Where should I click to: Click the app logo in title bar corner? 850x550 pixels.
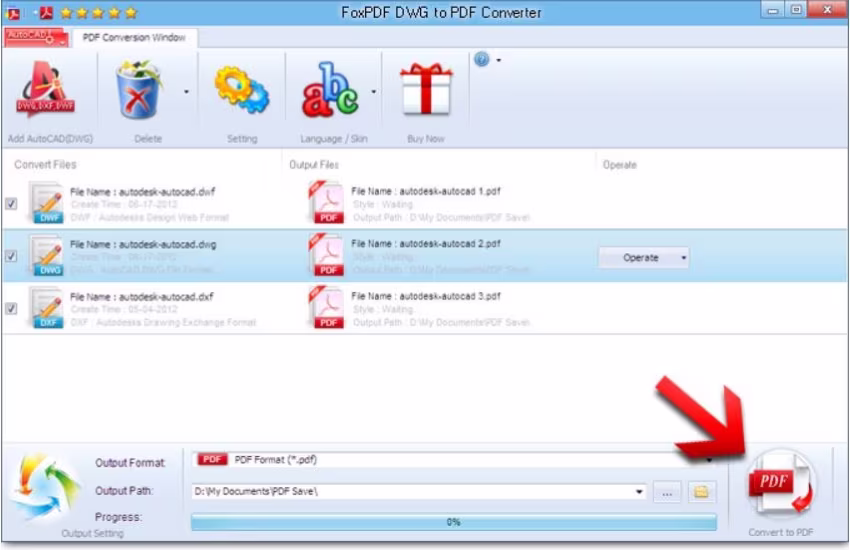pos(12,13)
